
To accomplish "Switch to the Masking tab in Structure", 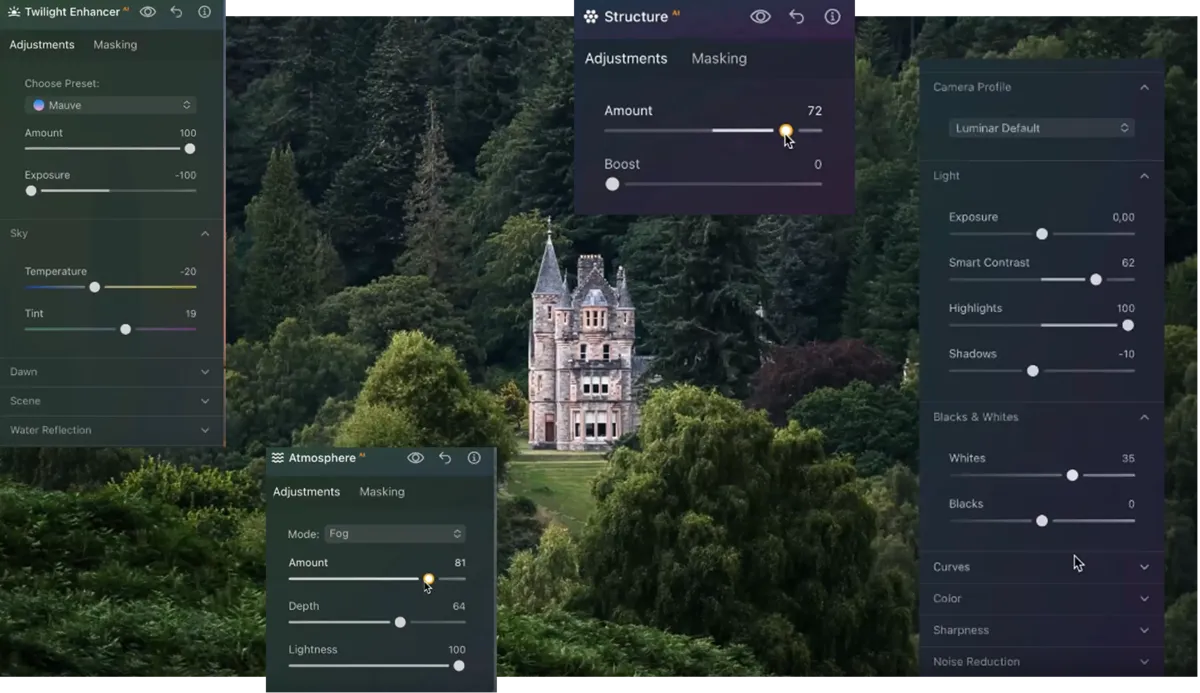I will coord(719,58).
